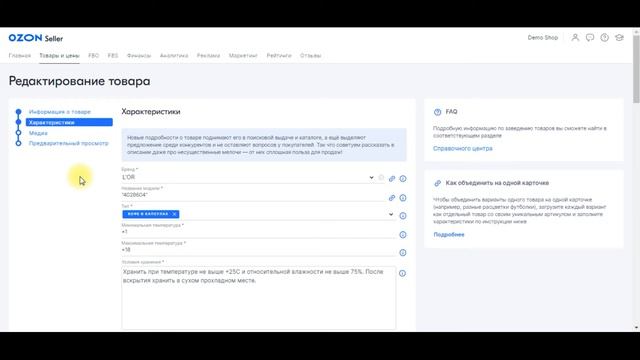The image size is (640, 360).
Task: Click the scrollbar down arrow
Action: 636,328
